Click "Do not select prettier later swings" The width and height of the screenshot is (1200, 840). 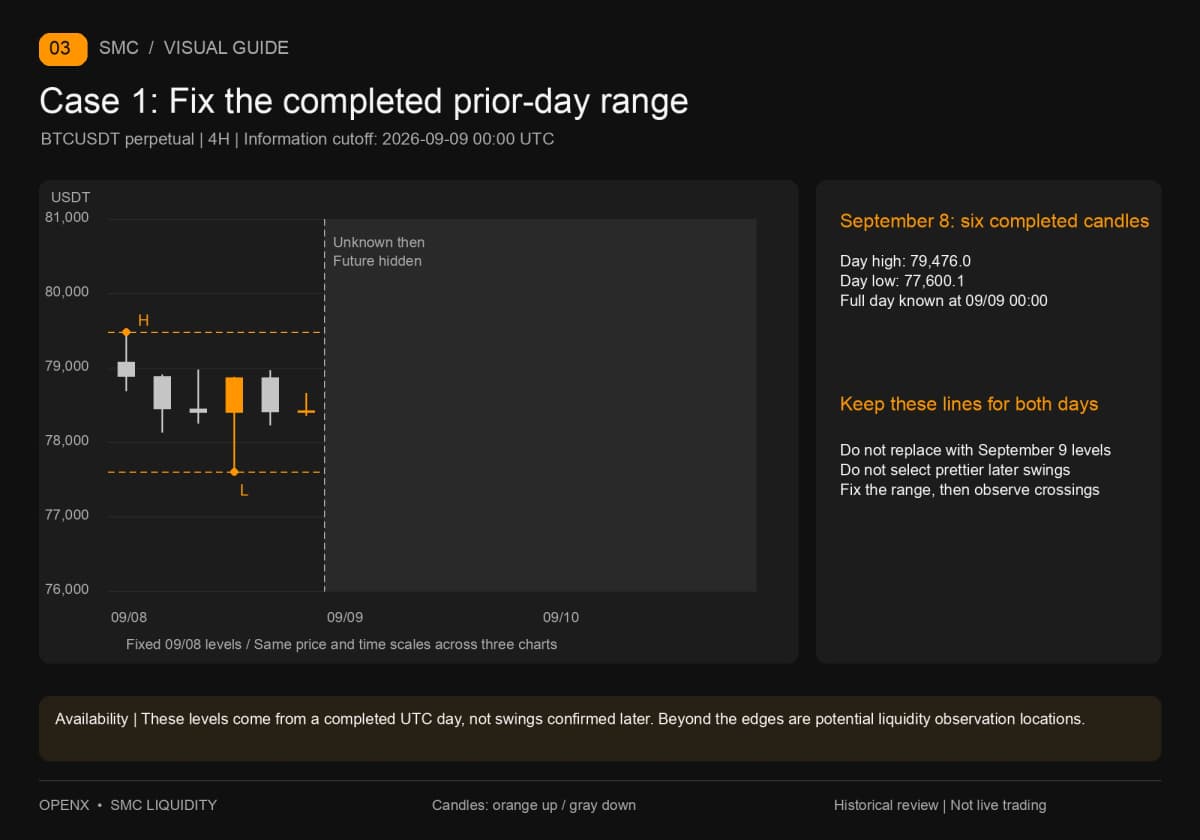(955, 470)
